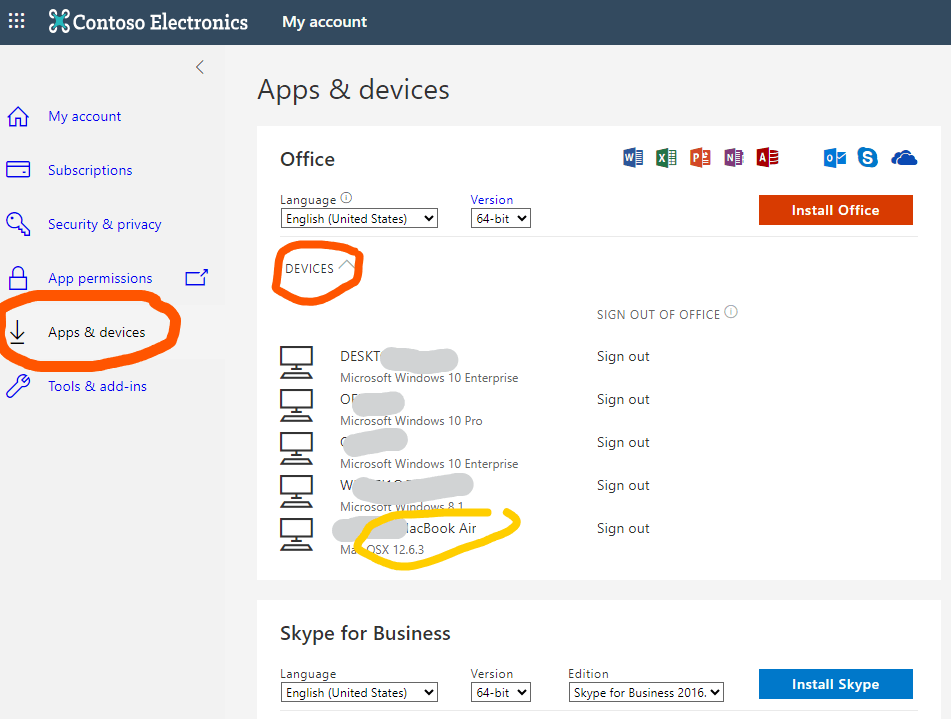
Task: Click the "Skype for Business" heading
Action: click(x=365, y=633)
